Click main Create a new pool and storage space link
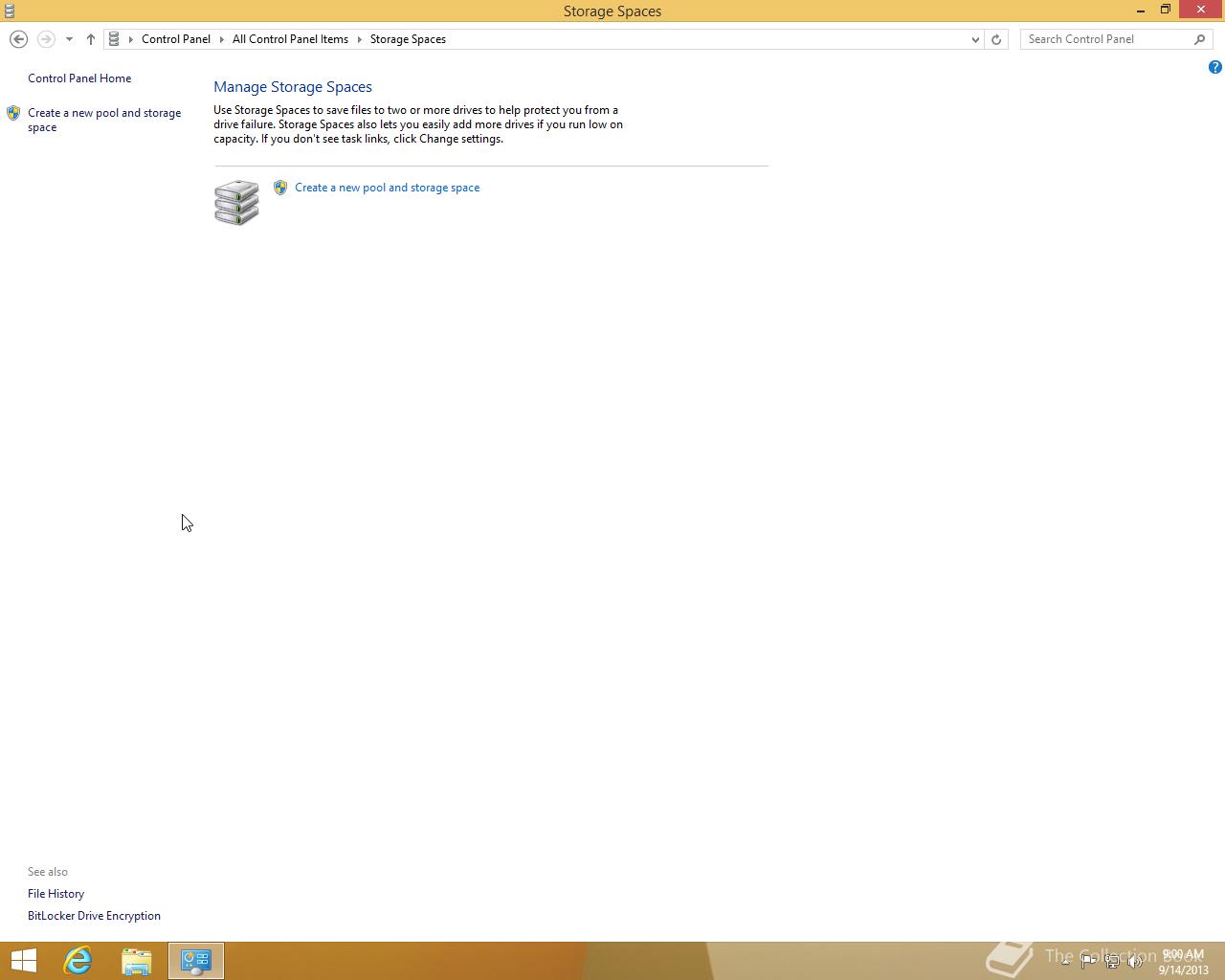This screenshot has height=980, width=1225. coord(388,188)
